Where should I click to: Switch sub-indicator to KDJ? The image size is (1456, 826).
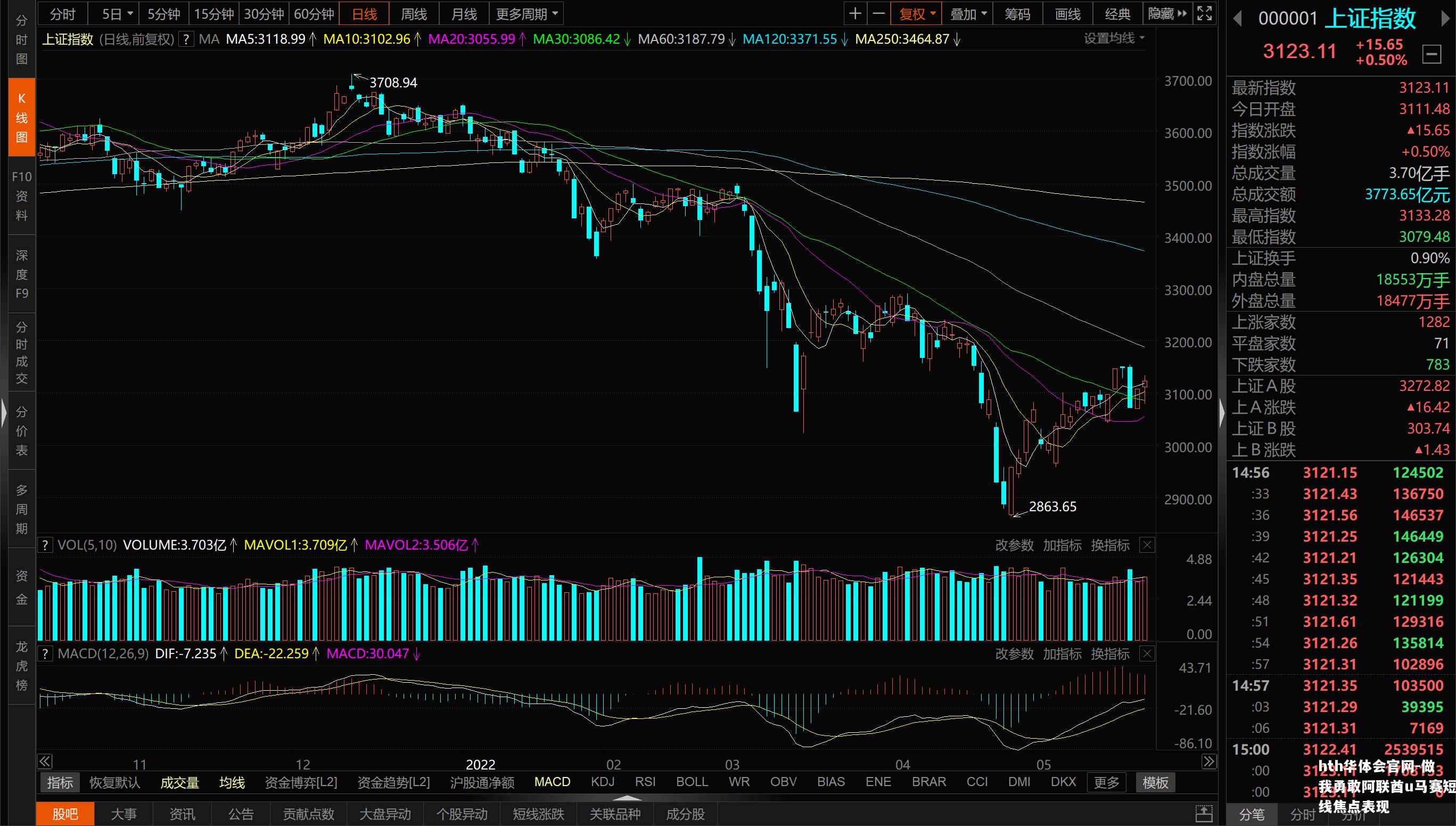(x=603, y=782)
